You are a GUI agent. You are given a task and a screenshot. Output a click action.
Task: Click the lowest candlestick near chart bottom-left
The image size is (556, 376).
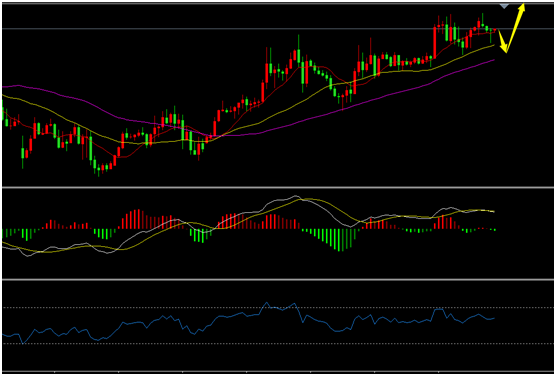pos(99,170)
